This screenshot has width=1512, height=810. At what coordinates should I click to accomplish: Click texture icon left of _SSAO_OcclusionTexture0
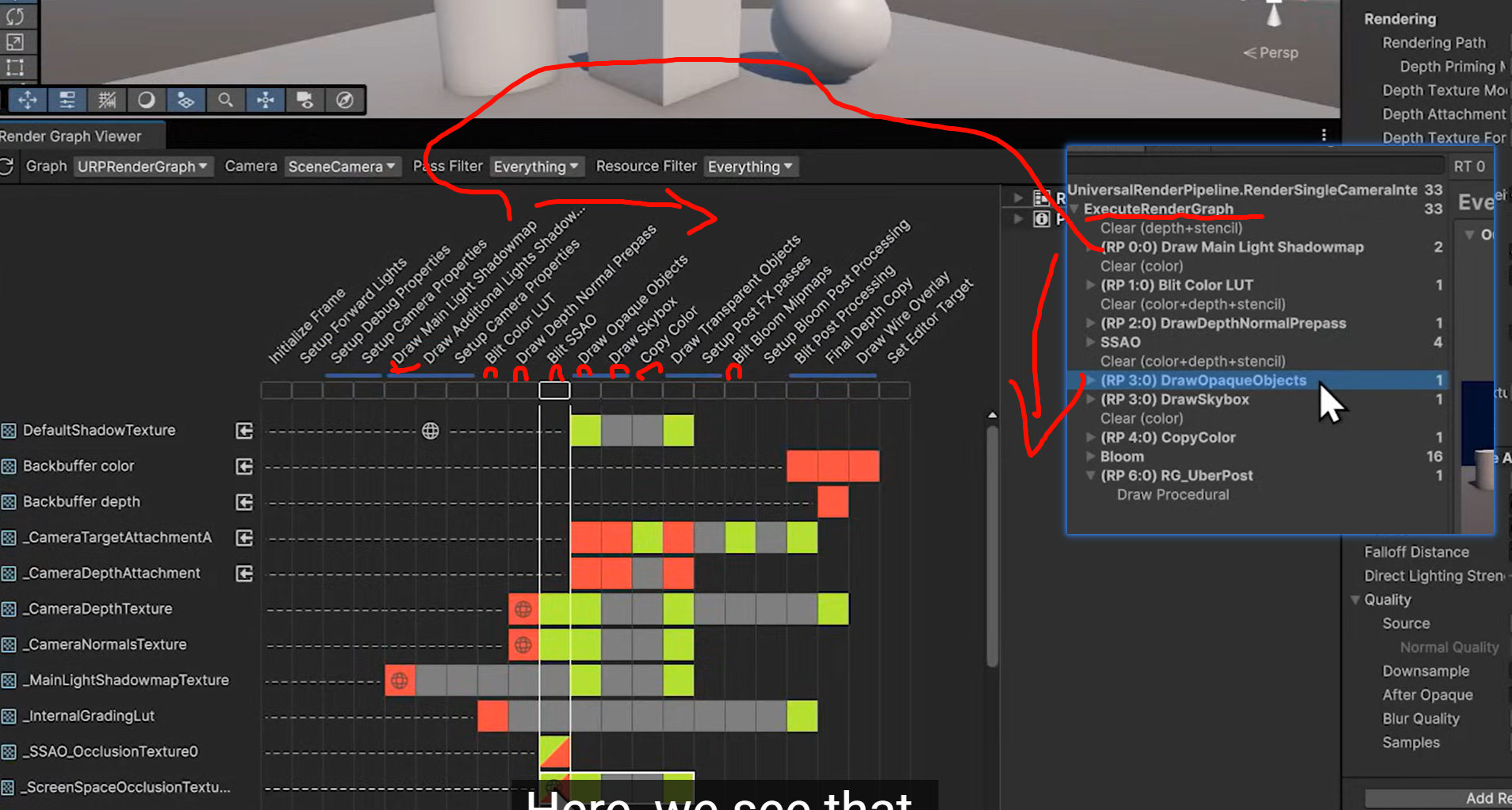[9, 752]
